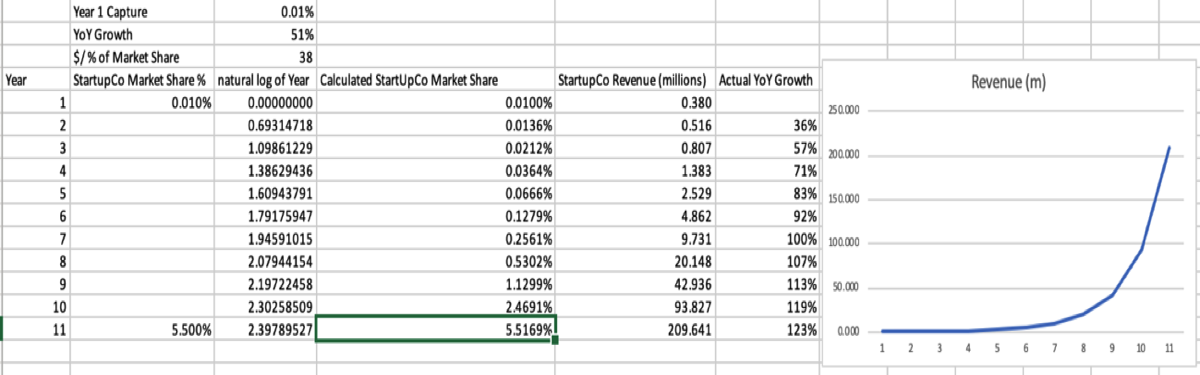Click the YoY growth cell 113%
The height and width of the screenshot is (375, 1200).
pos(768,284)
